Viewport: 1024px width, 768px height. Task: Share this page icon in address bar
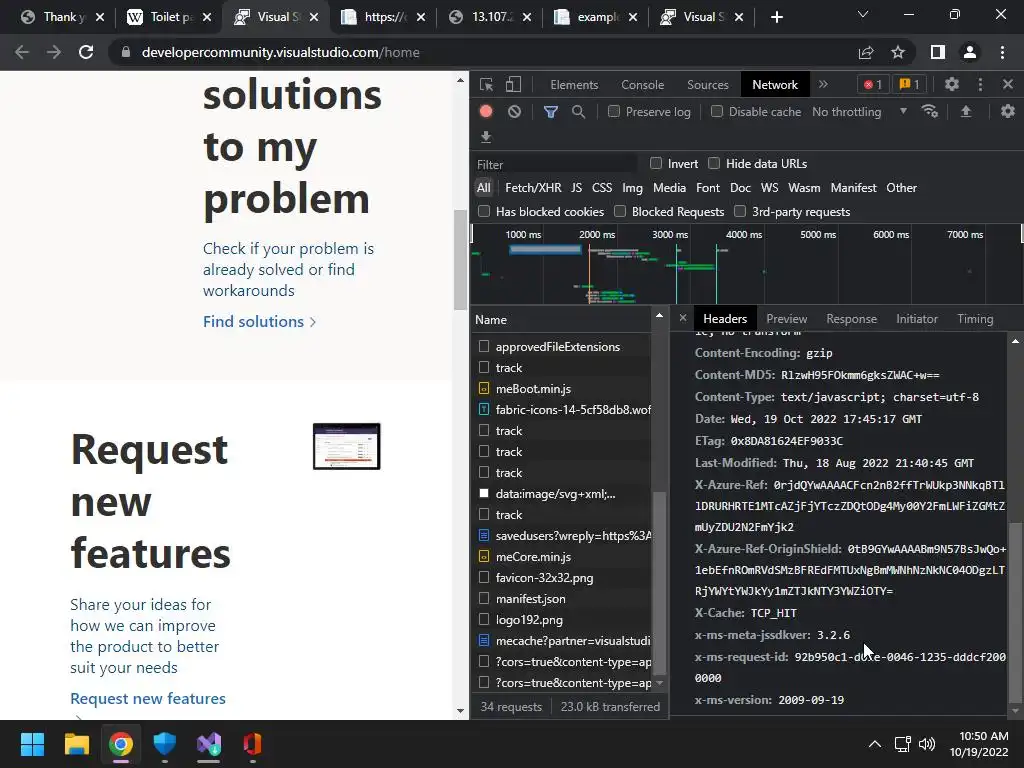pos(866,52)
